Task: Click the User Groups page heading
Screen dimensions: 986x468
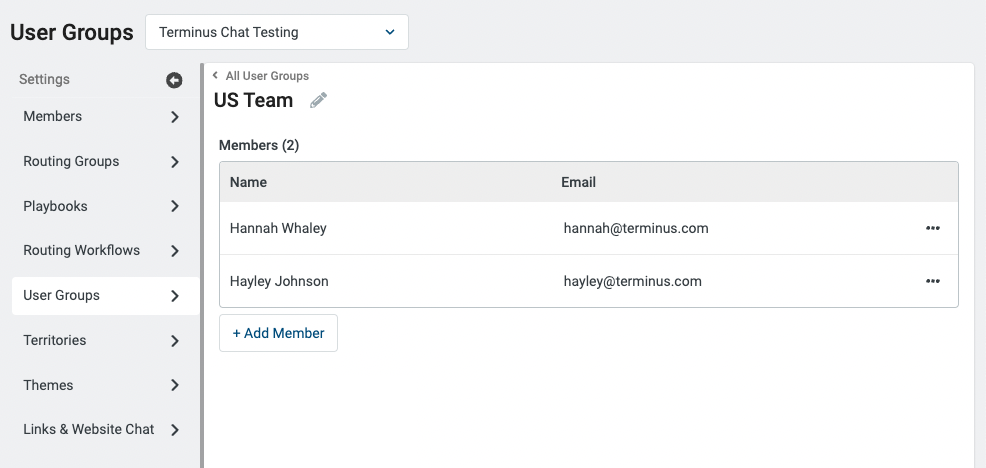Action: coord(72,32)
